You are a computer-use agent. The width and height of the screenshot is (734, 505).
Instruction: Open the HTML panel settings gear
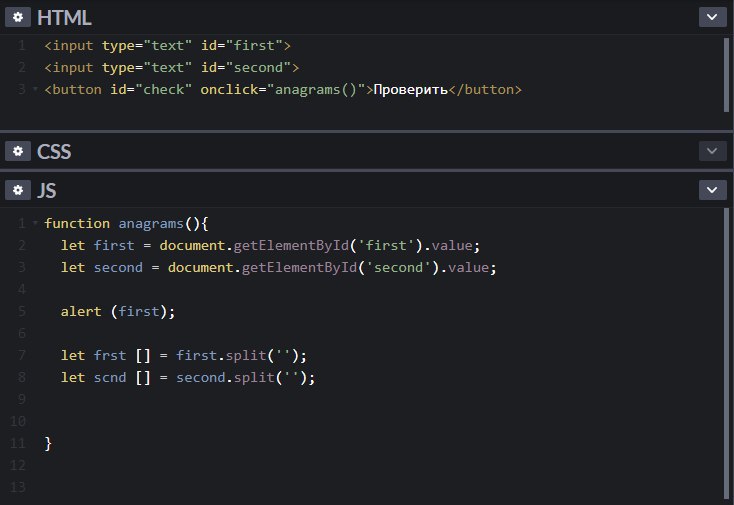pyautogui.click(x=18, y=17)
